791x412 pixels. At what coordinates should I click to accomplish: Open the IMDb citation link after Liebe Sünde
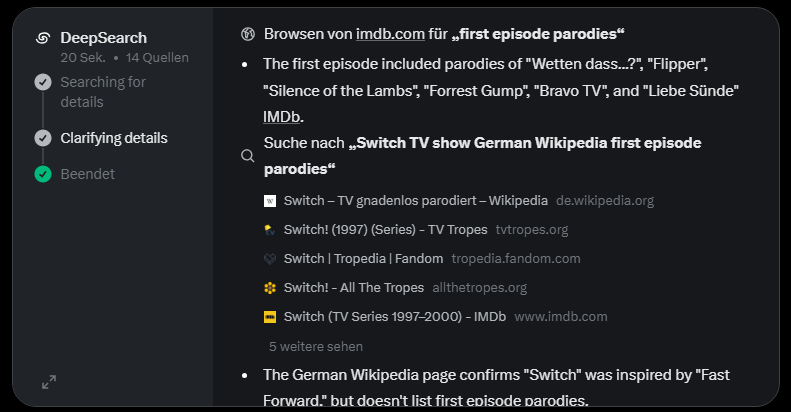pyautogui.click(x=281, y=116)
